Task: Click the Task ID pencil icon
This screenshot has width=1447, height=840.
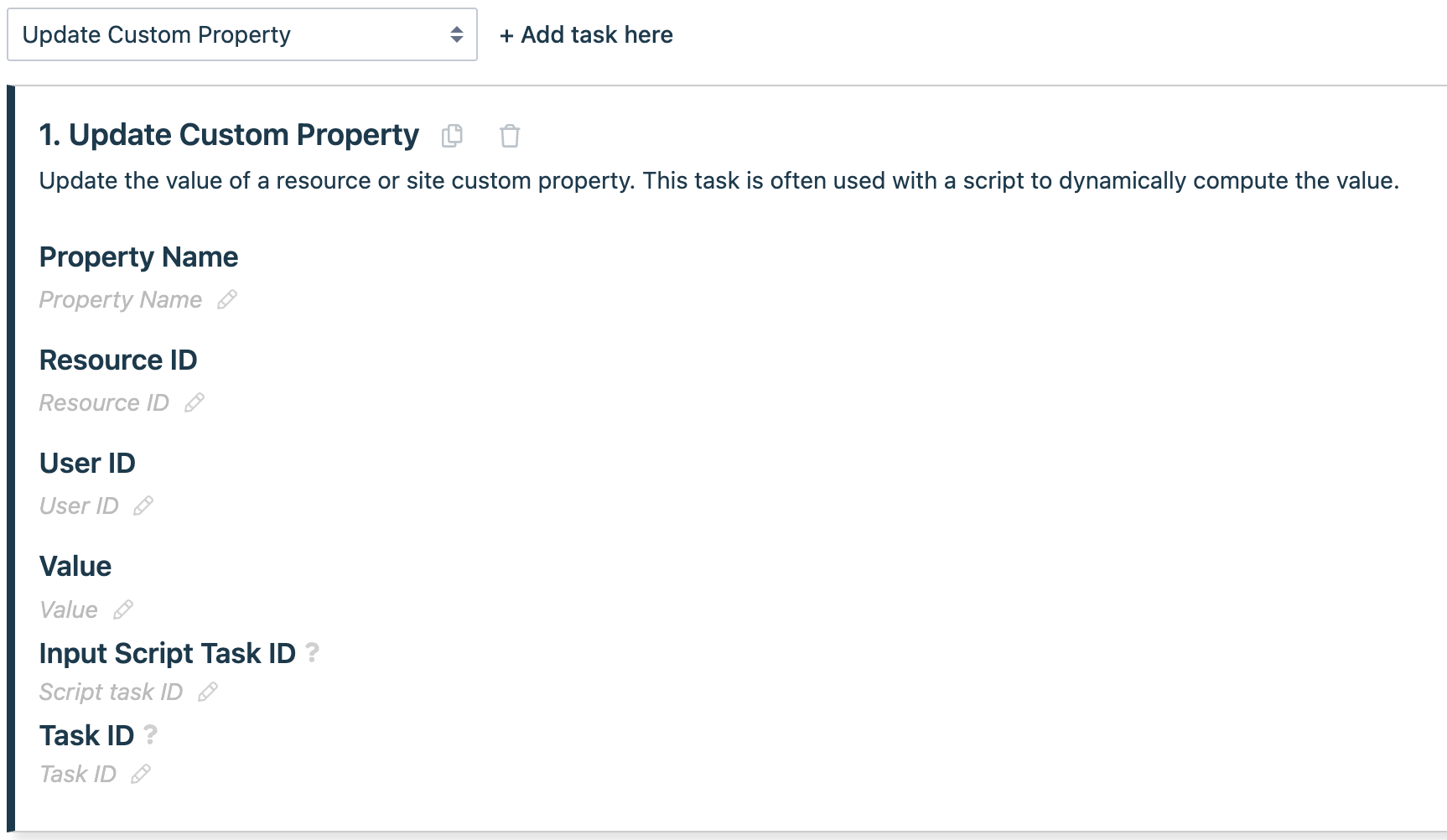Action: (141, 774)
